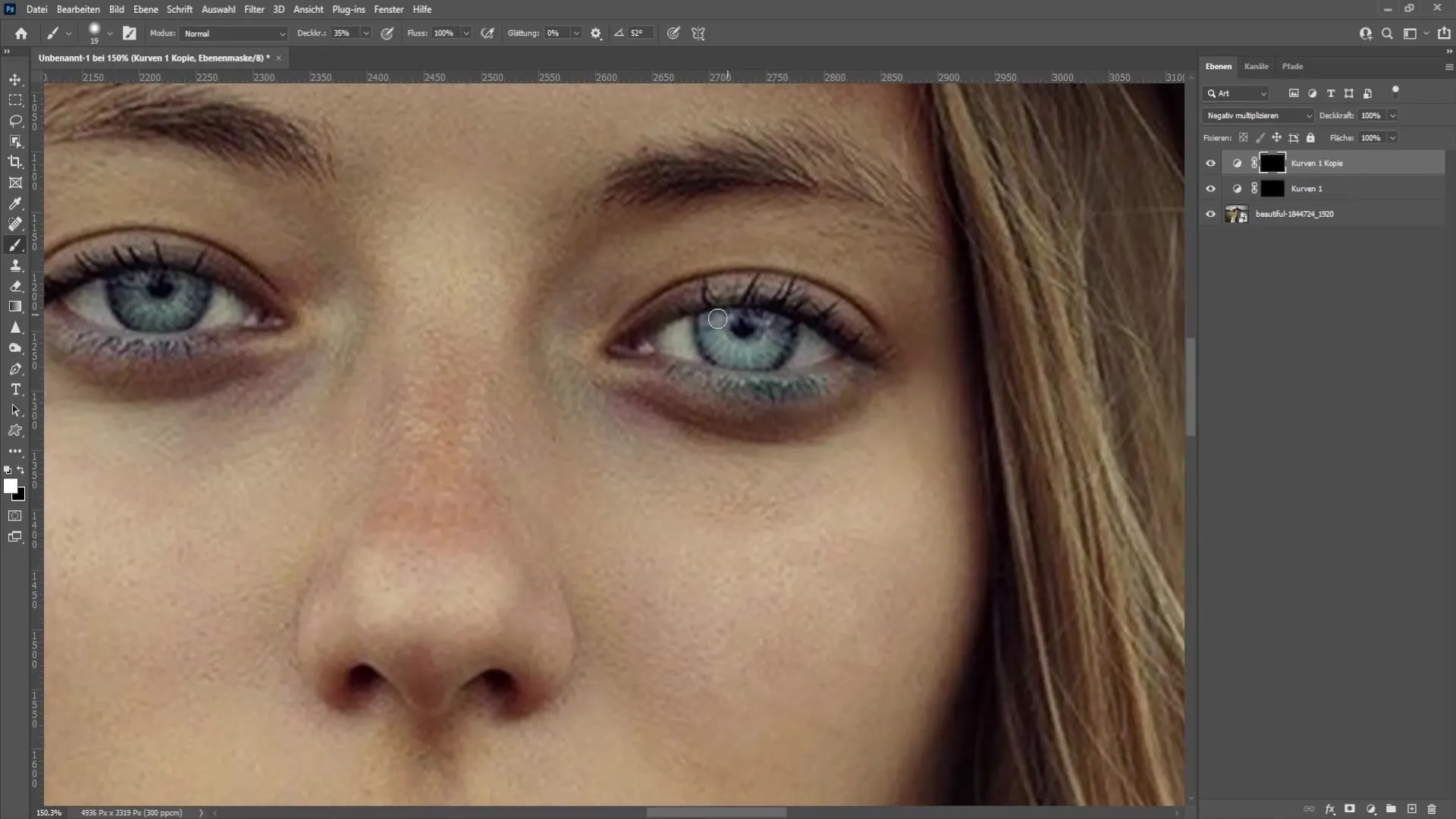Select the Type tool
Image resolution: width=1456 pixels, height=819 pixels.
[x=15, y=389]
